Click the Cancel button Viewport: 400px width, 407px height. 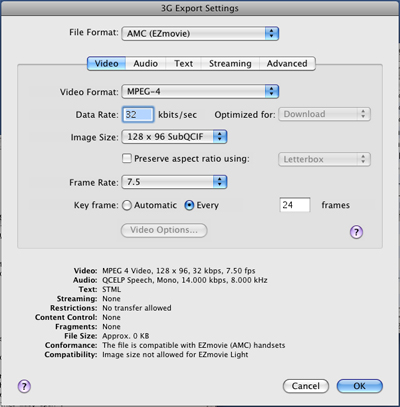[306, 386]
